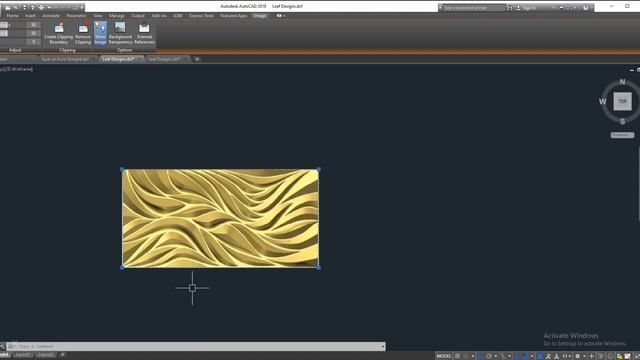The image size is (640, 360).
Task: Click the TOP face of the ViewCube
Action: pyautogui.click(x=622, y=101)
